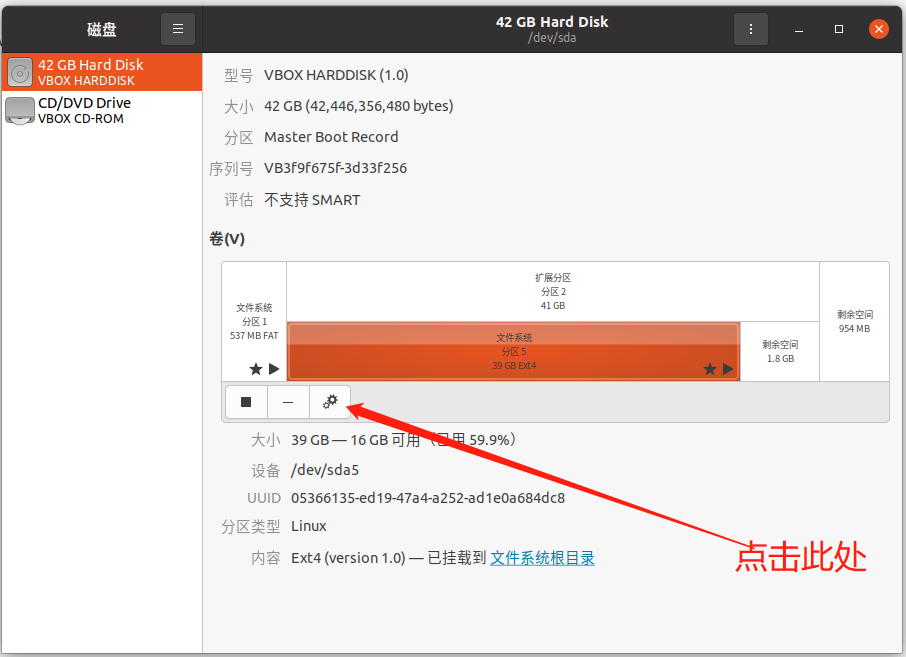
Task: Unmount partition 5 with the stop icon
Action: click(245, 402)
